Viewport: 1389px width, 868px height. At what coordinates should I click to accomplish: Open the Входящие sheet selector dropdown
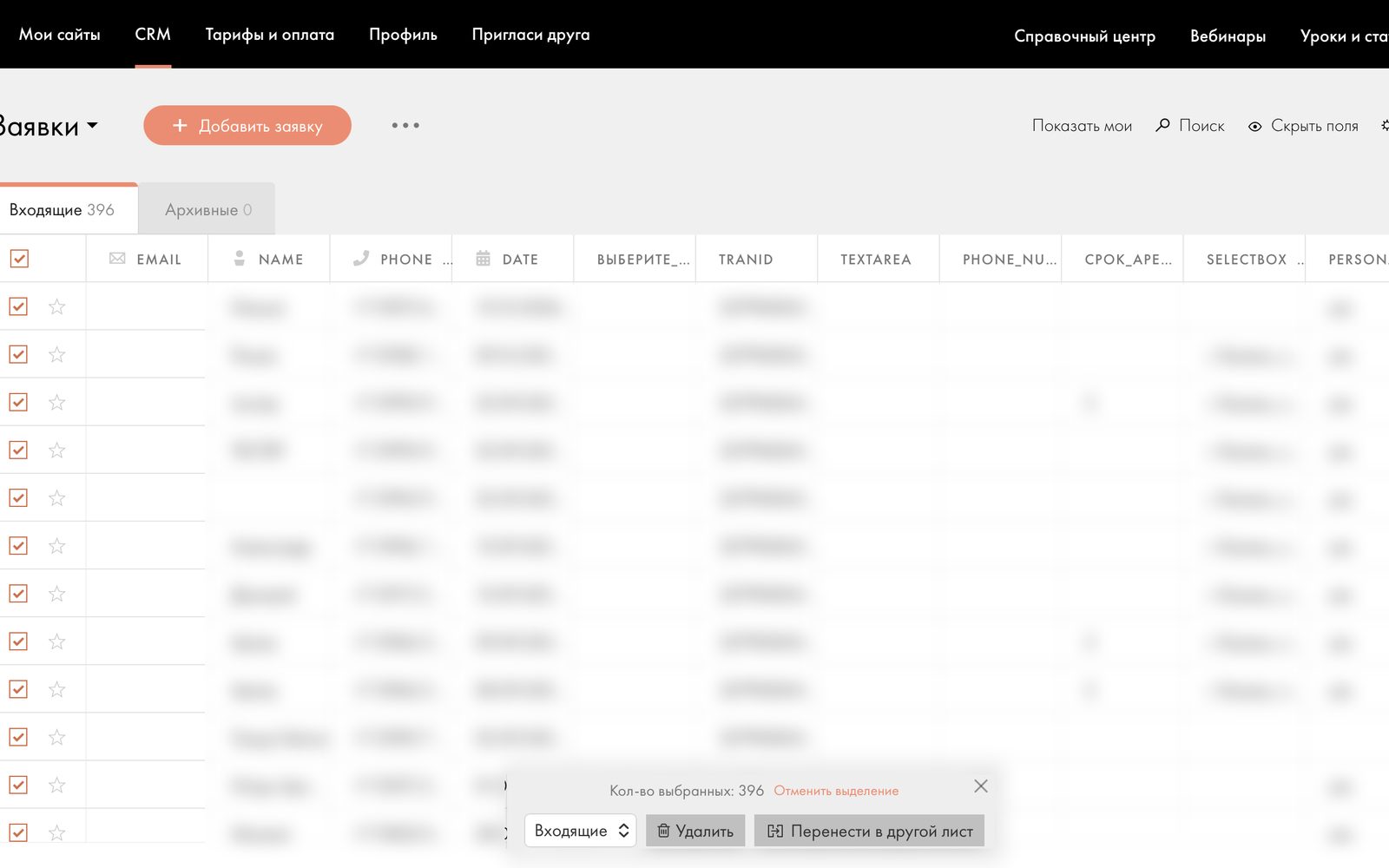(x=581, y=831)
